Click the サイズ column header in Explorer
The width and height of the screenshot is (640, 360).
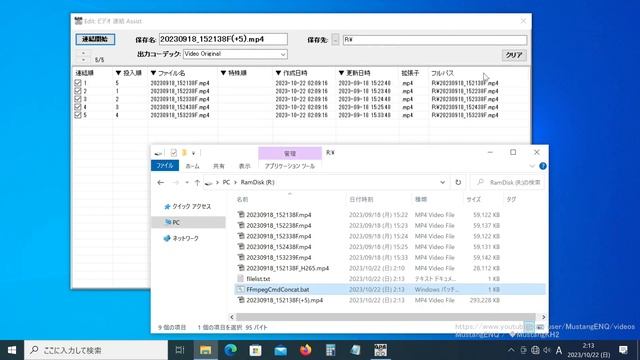(473, 200)
